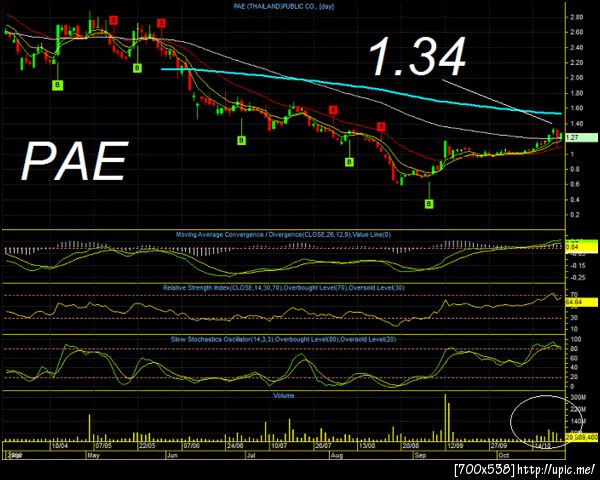Screen dimensions: 600x480
Task: Select the 07/05 date label
Action: coord(104,446)
